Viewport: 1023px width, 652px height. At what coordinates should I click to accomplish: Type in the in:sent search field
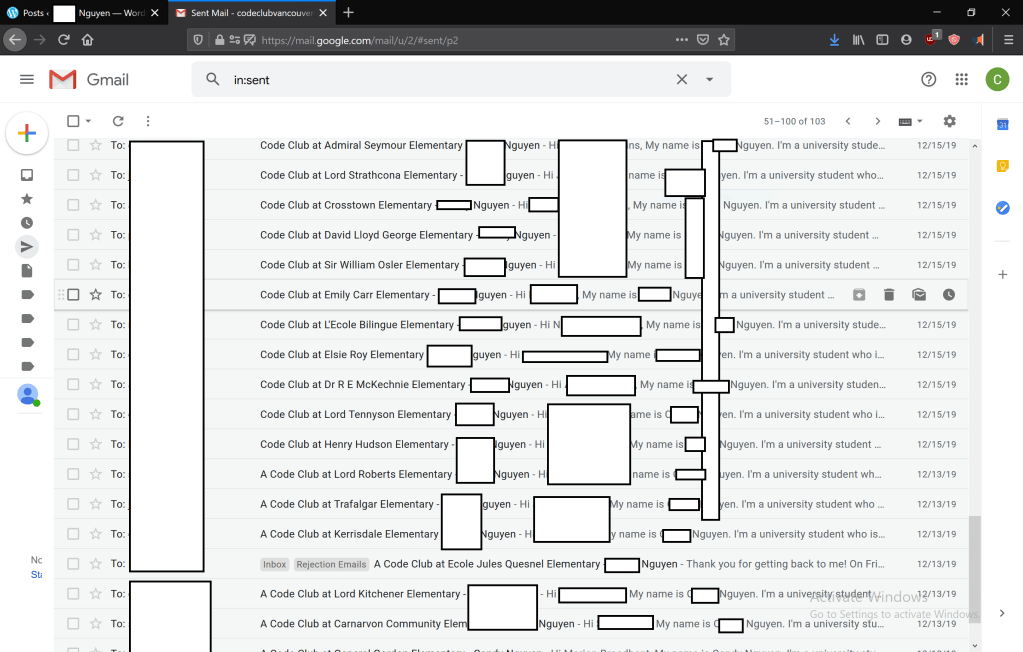click(440, 80)
